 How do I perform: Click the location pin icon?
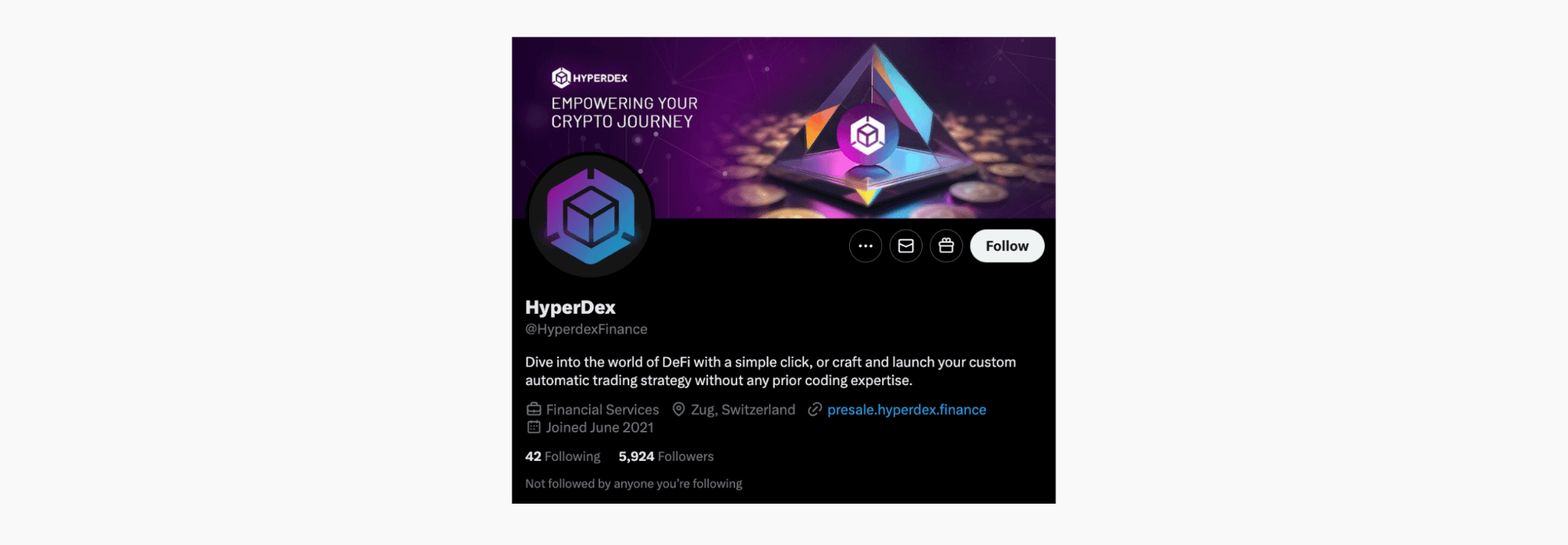(x=678, y=410)
